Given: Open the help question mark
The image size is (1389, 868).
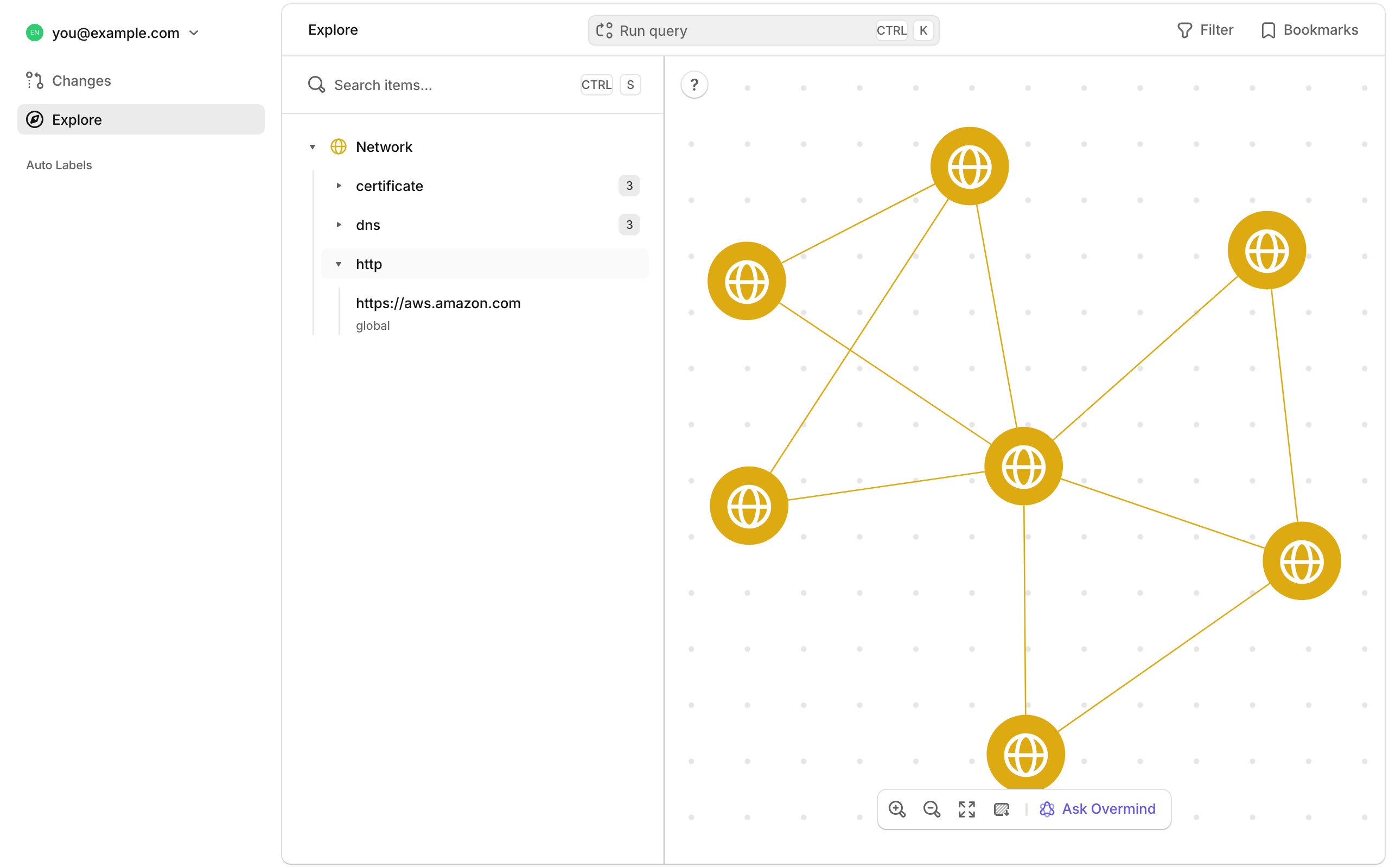Looking at the screenshot, I should (694, 85).
